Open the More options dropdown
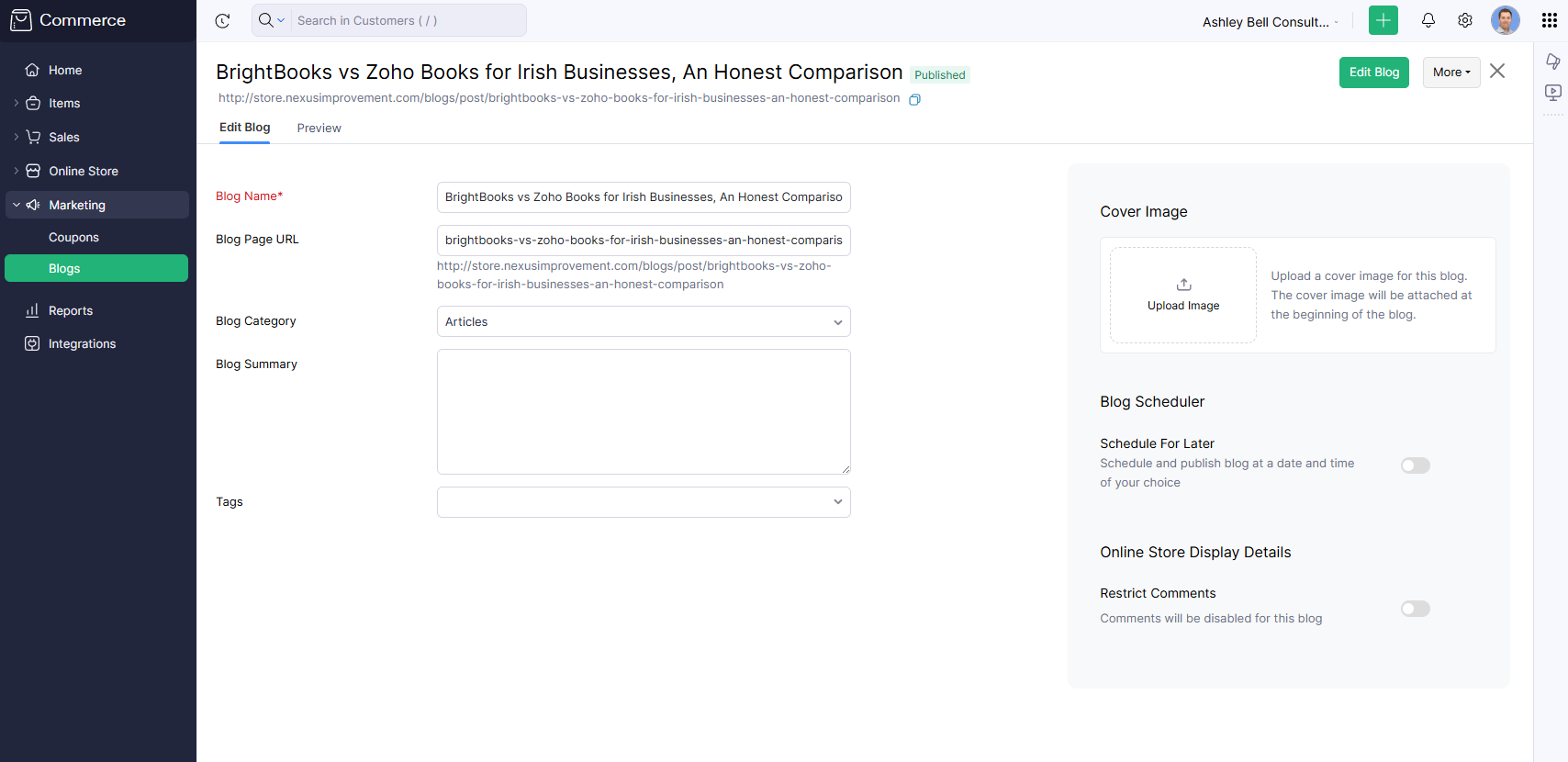1568x762 pixels. coord(1450,73)
